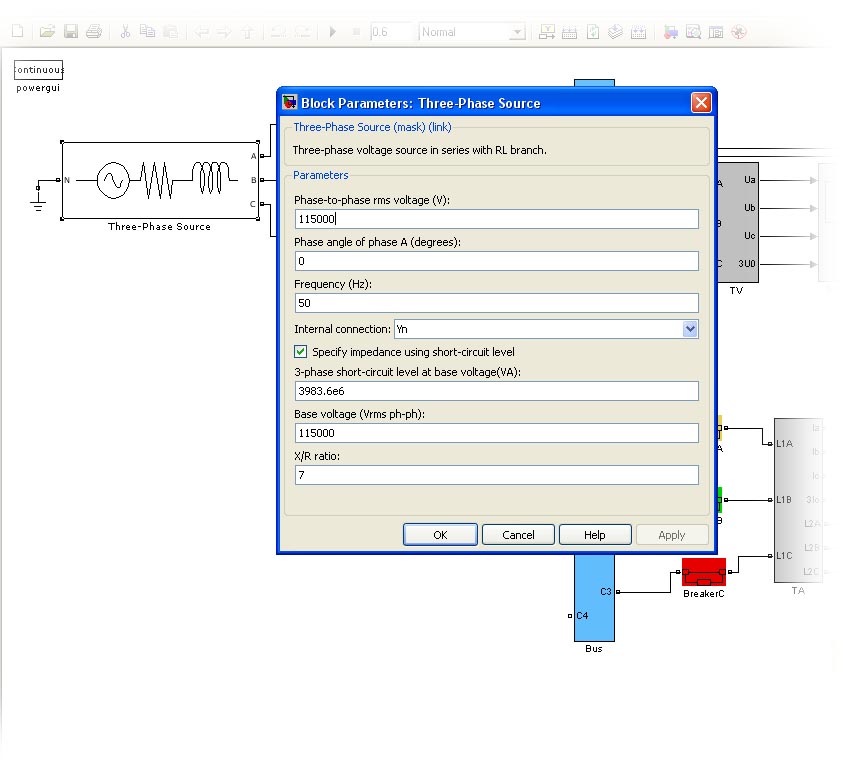Click the Base voltage (Vrms ph-ph) field
Image resolution: width=843 pixels, height=768 pixels.
pos(497,433)
